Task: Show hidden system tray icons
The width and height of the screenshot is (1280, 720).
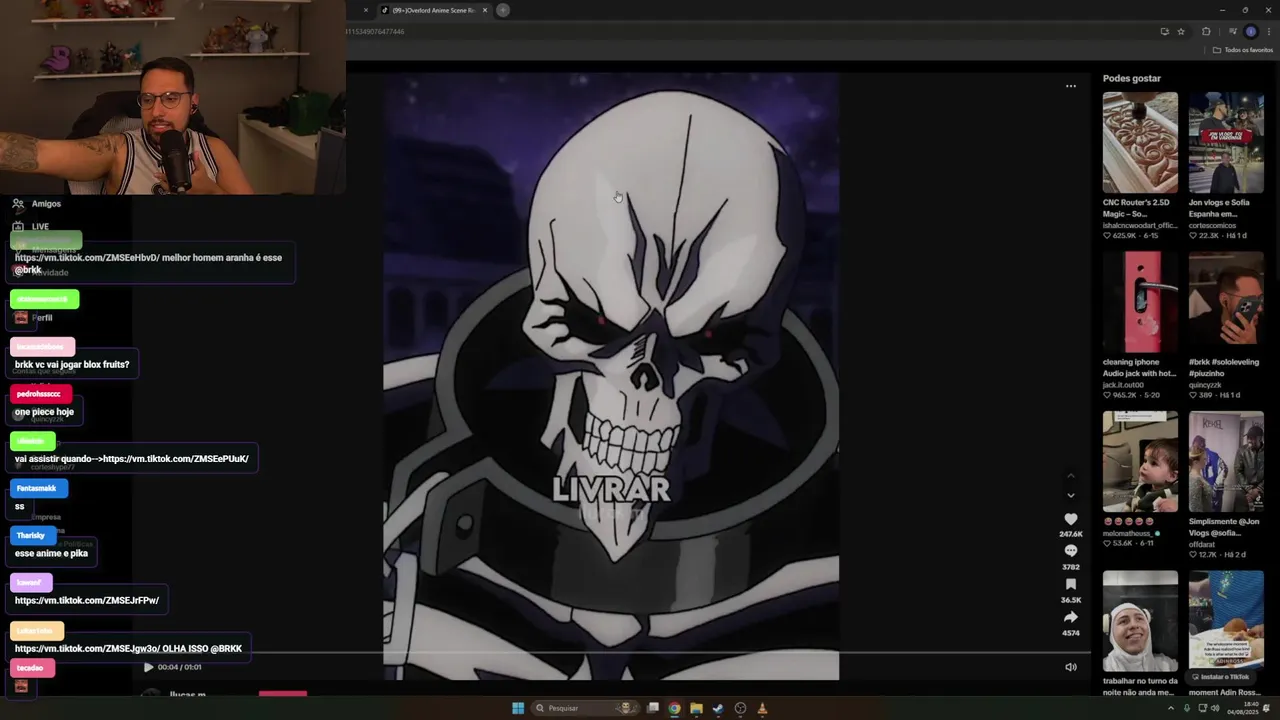Action: click(1171, 708)
